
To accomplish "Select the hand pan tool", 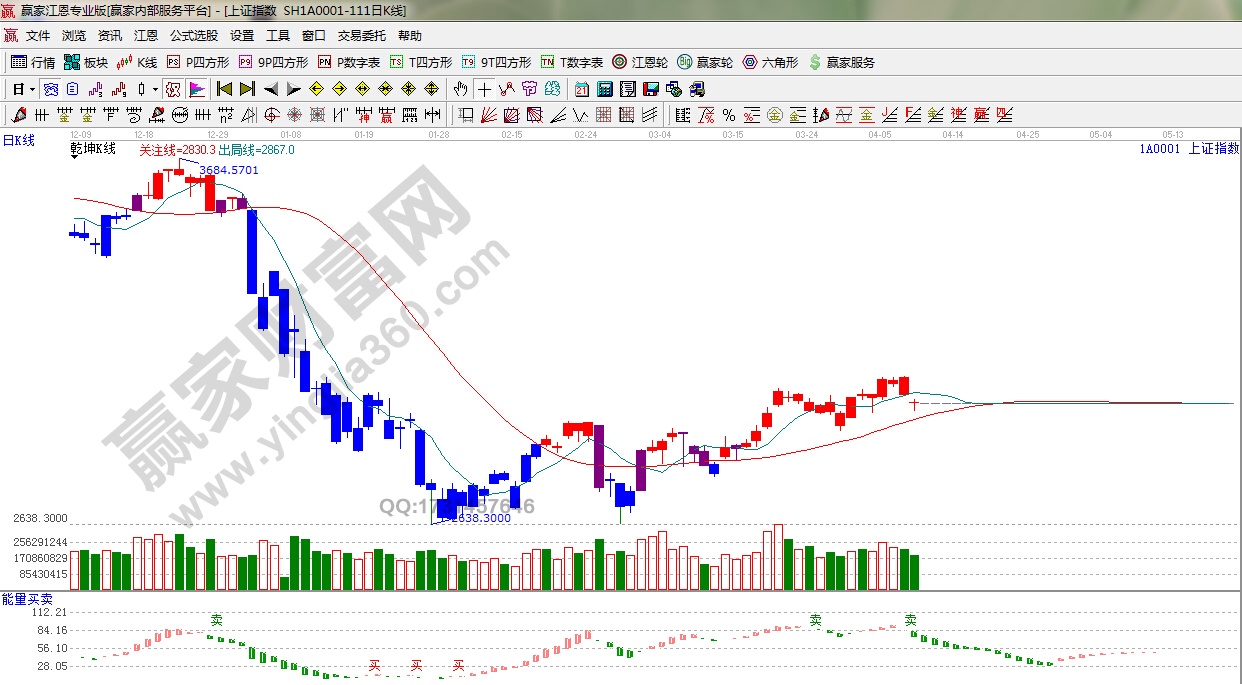I will (460, 89).
